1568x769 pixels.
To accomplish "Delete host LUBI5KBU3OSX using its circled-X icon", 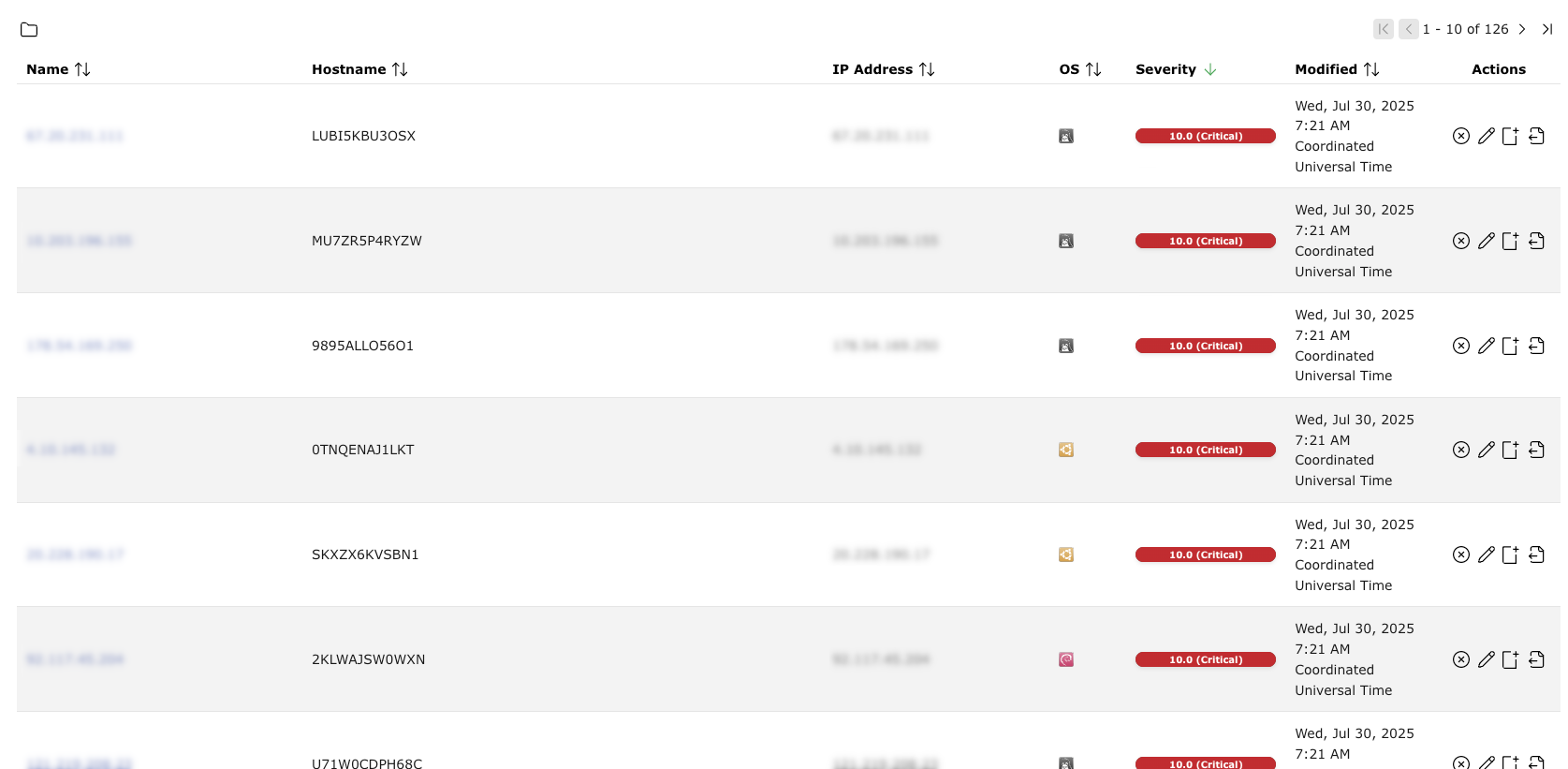I will click(x=1460, y=136).
